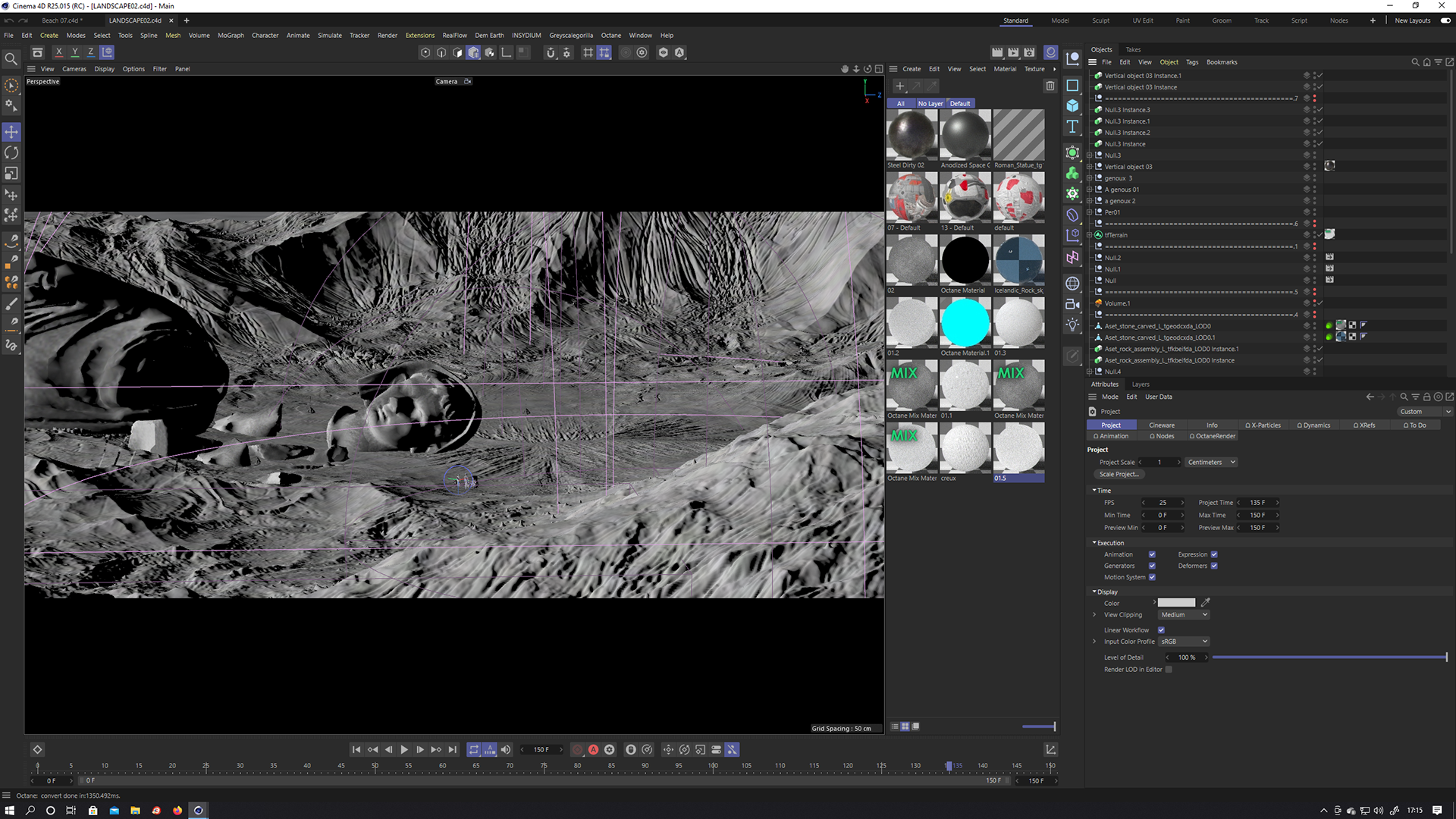Image resolution: width=1456 pixels, height=819 pixels.
Task: Click the Autokeying button in timeline bar
Action: coord(593,749)
